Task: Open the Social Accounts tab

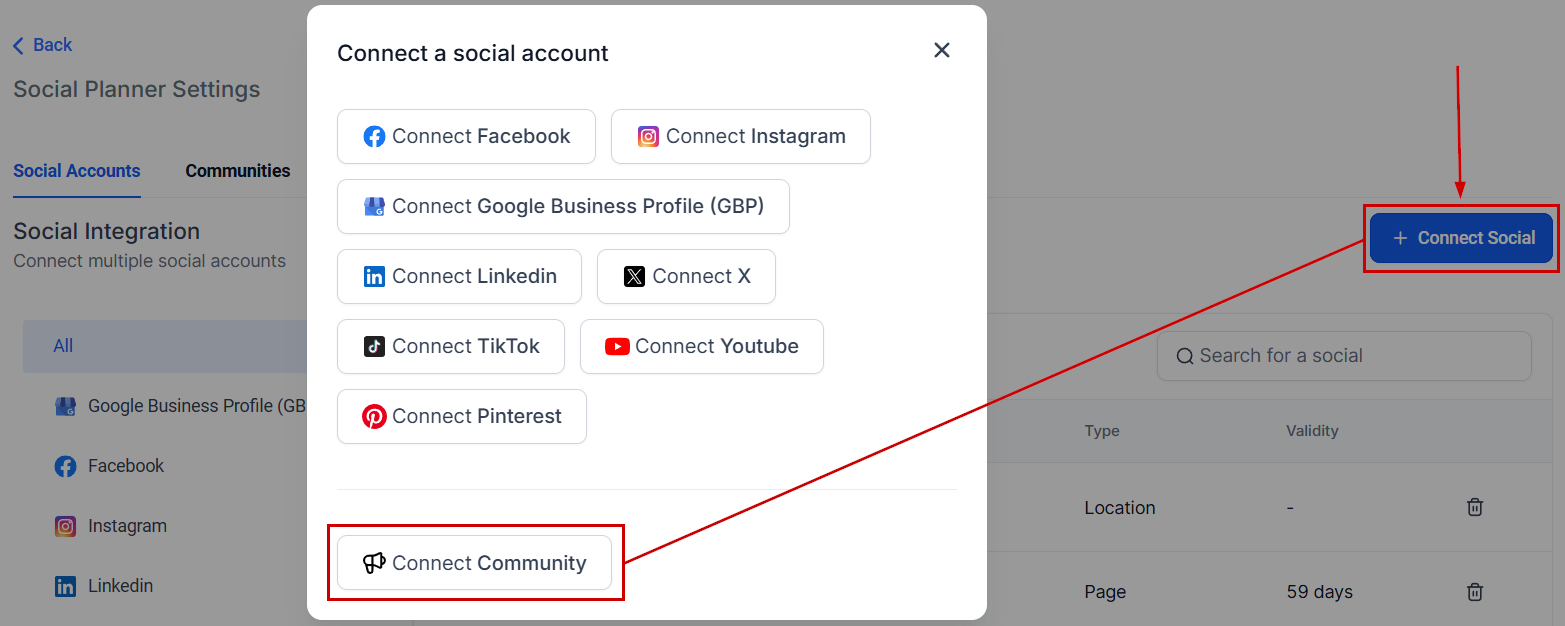Action: (77, 171)
